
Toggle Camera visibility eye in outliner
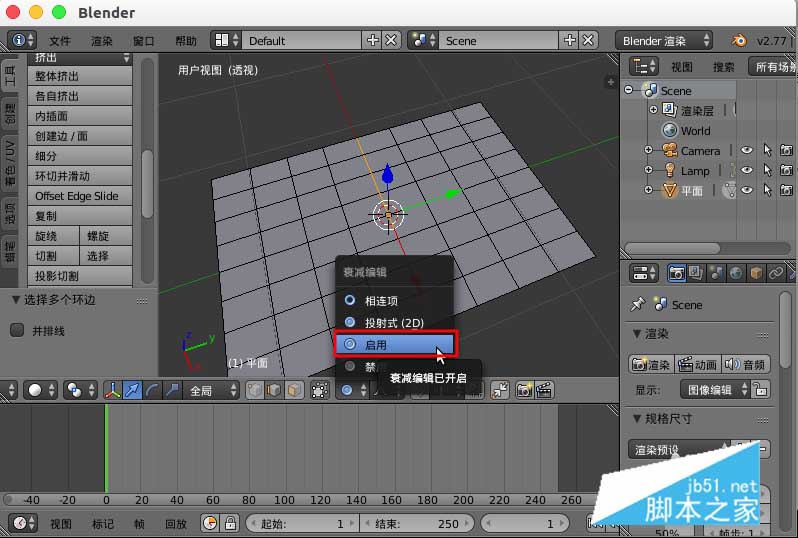click(x=747, y=150)
